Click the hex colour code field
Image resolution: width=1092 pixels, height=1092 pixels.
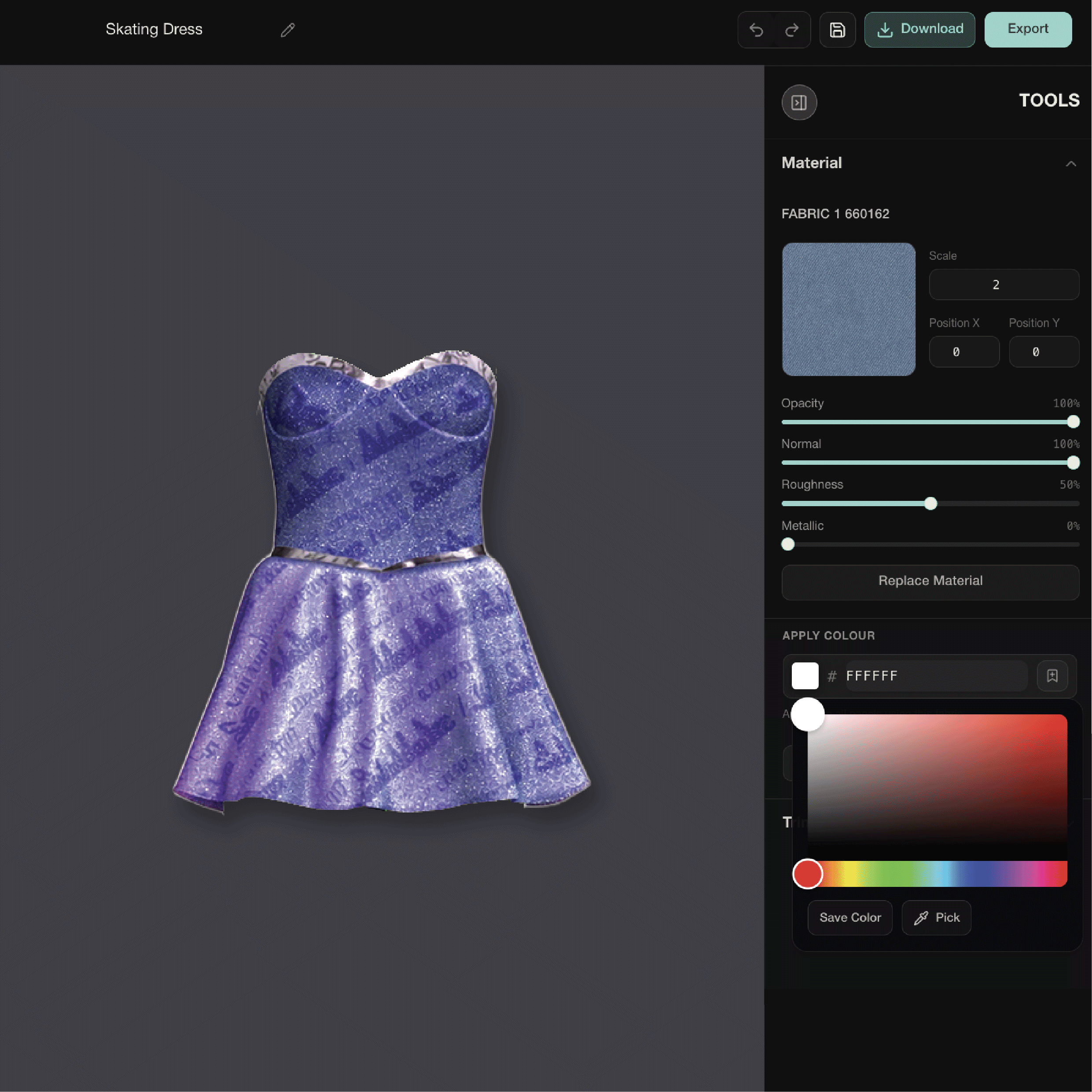(x=935, y=676)
